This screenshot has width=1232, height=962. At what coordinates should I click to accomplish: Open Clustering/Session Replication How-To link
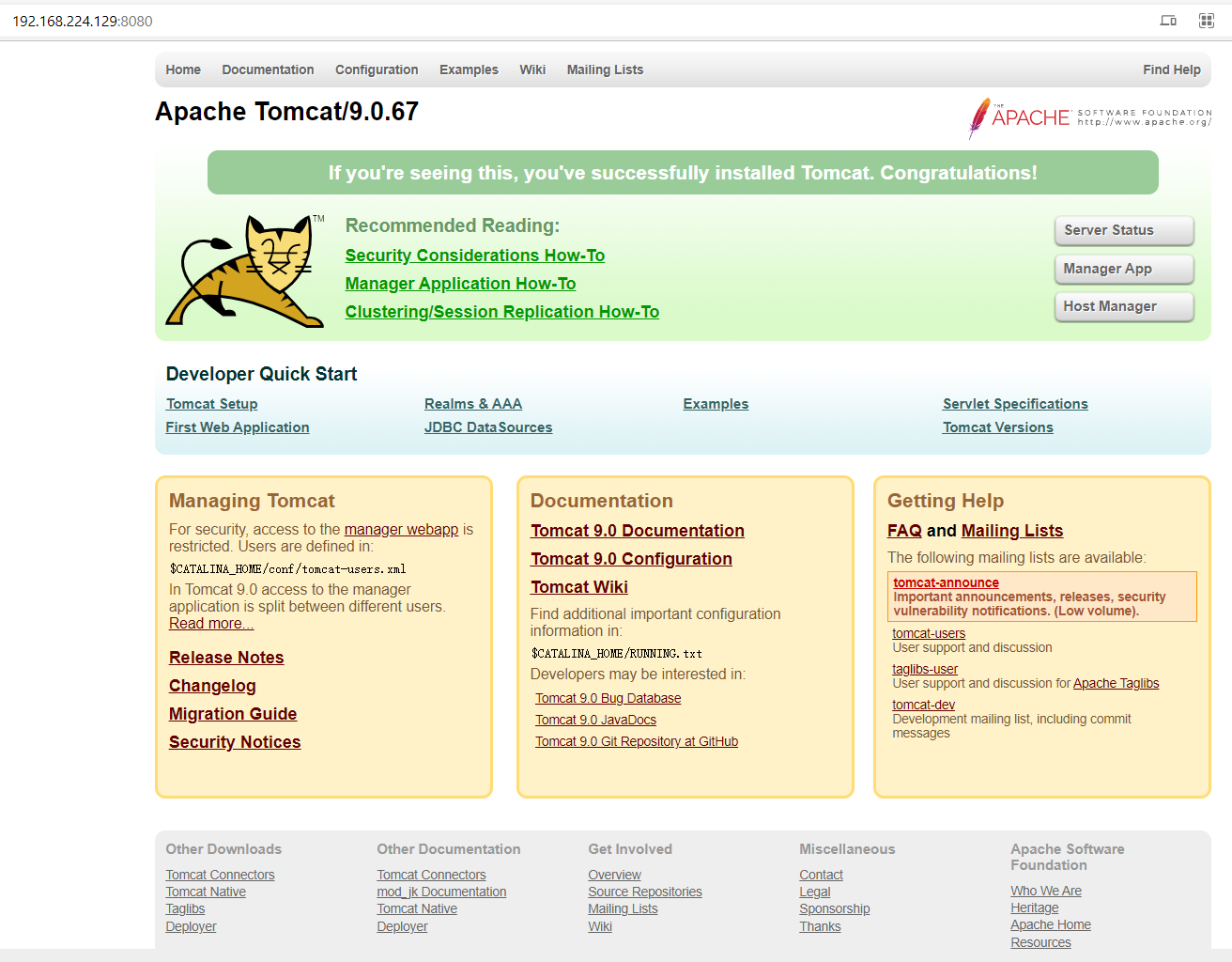click(502, 312)
